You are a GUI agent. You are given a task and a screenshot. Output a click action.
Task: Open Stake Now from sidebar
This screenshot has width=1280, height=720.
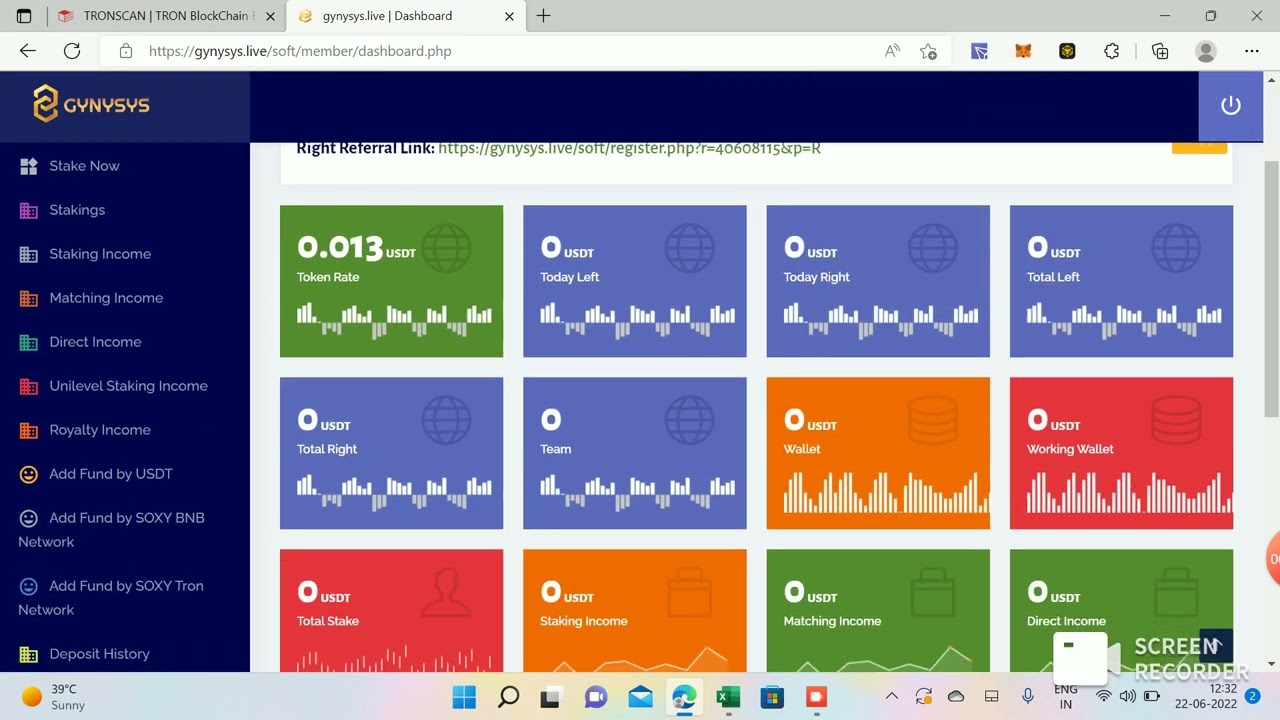(84, 166)
